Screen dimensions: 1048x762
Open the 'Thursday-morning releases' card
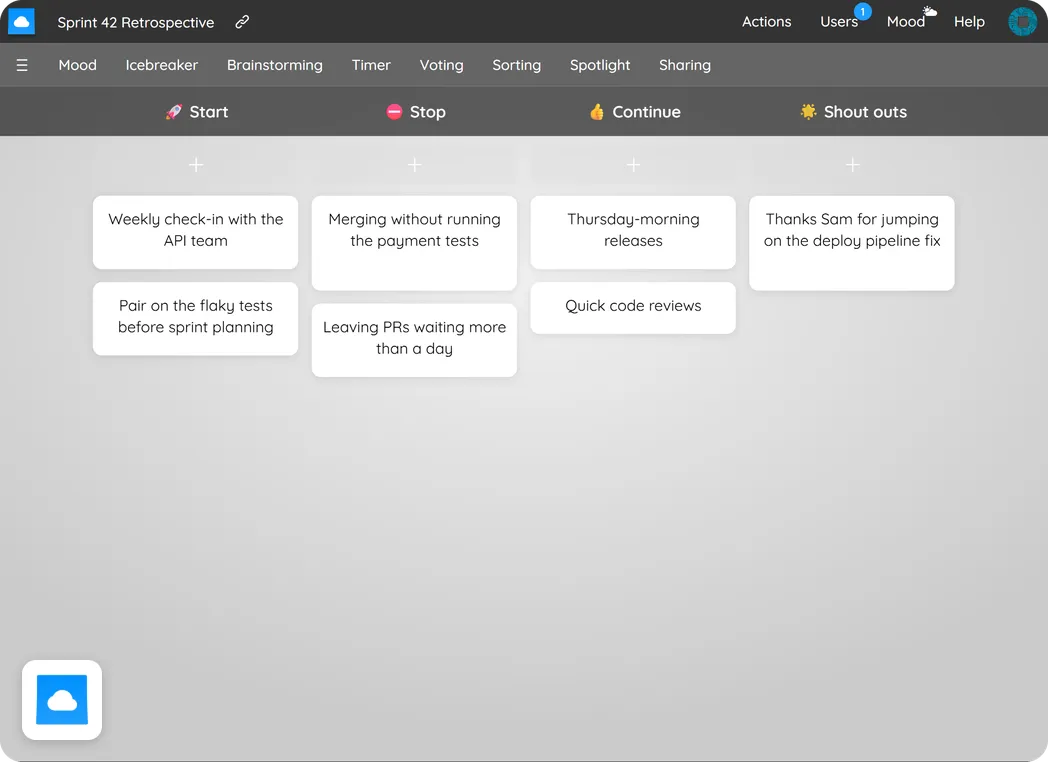[x=634, y=232]
